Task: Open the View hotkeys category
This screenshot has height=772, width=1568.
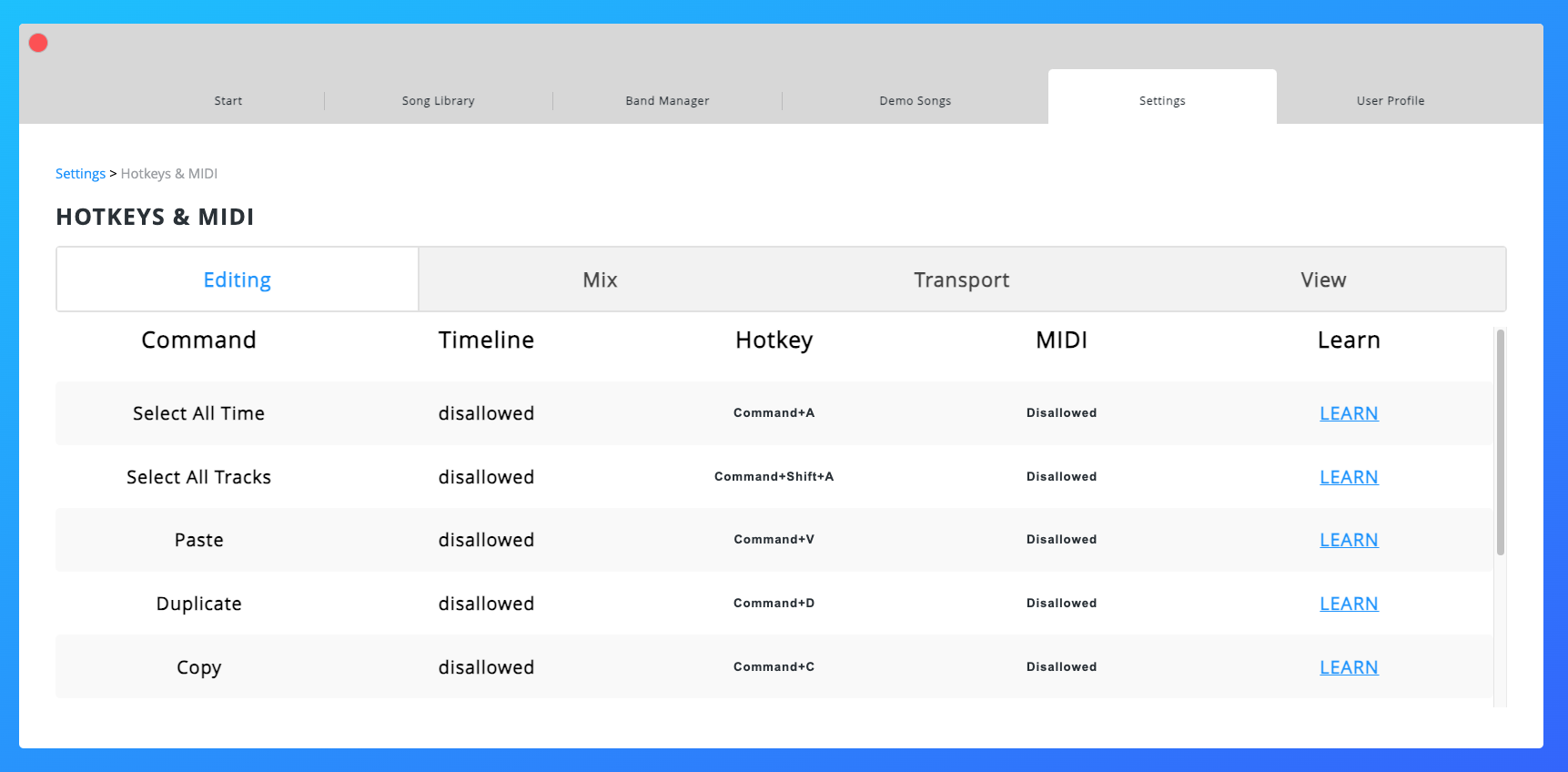Action: coord(1323,280)
